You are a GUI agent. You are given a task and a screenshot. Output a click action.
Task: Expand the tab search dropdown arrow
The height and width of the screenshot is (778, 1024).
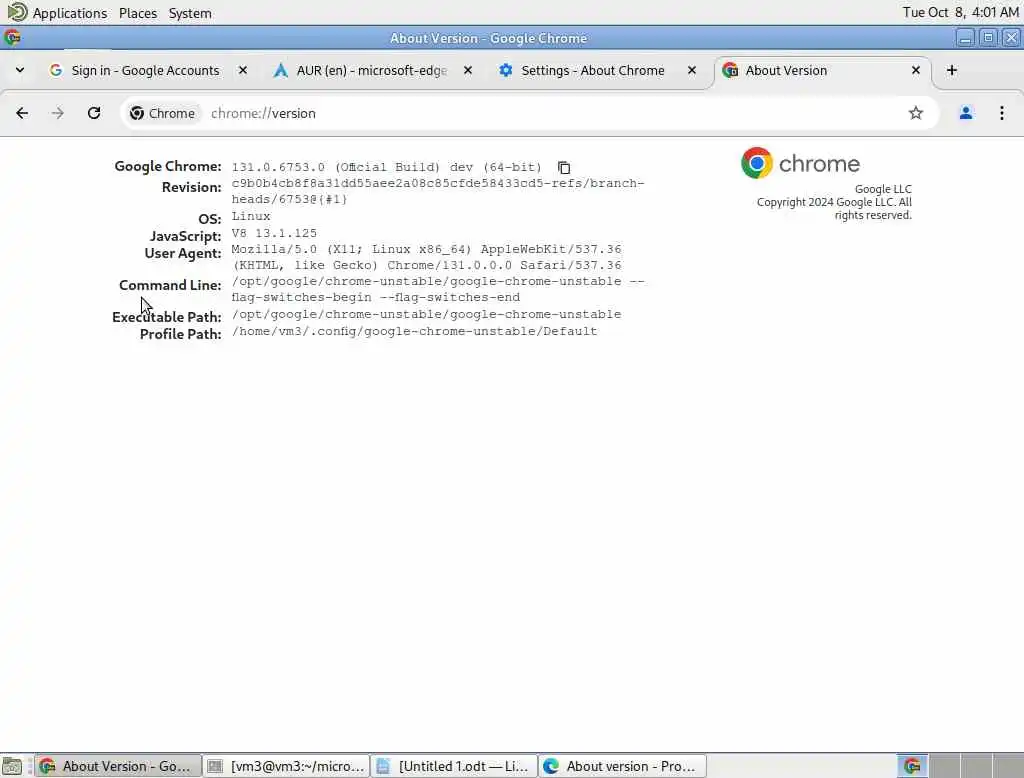tap(20, 70)
